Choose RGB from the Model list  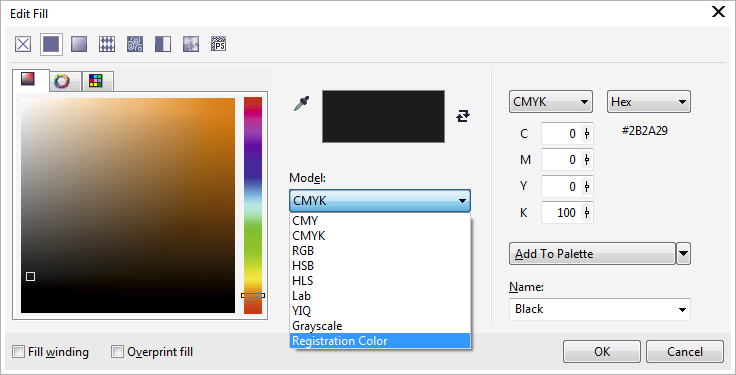[x=380, y=251]
